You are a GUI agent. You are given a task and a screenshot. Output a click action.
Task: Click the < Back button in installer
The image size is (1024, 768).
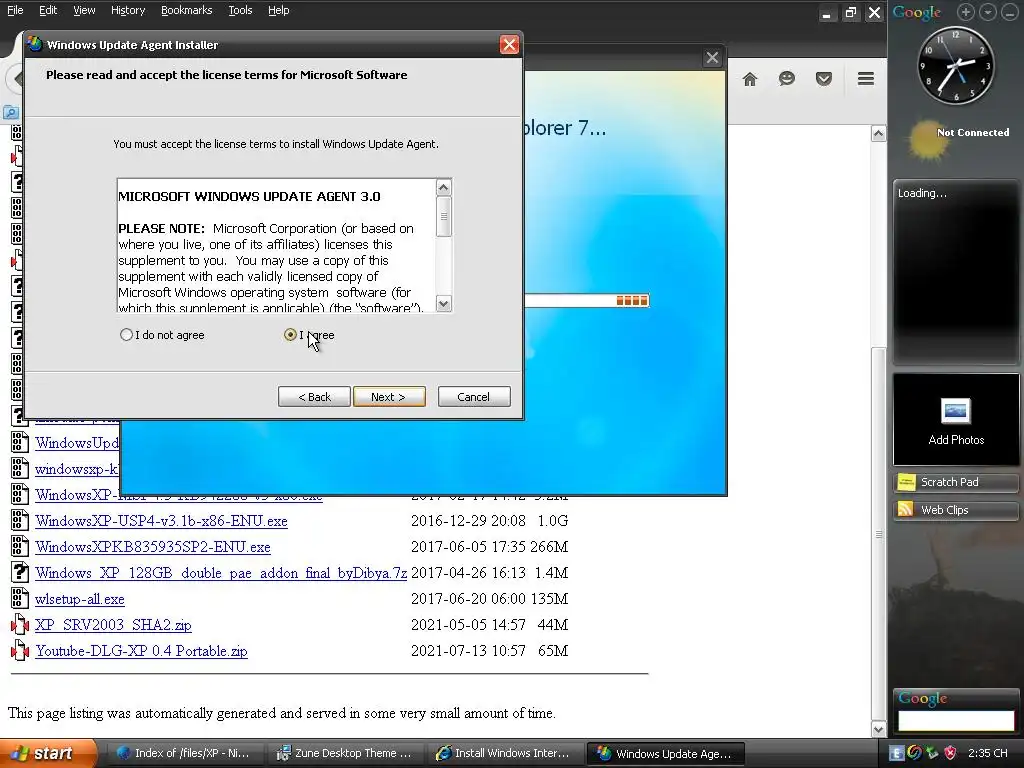tap(314, 396)
